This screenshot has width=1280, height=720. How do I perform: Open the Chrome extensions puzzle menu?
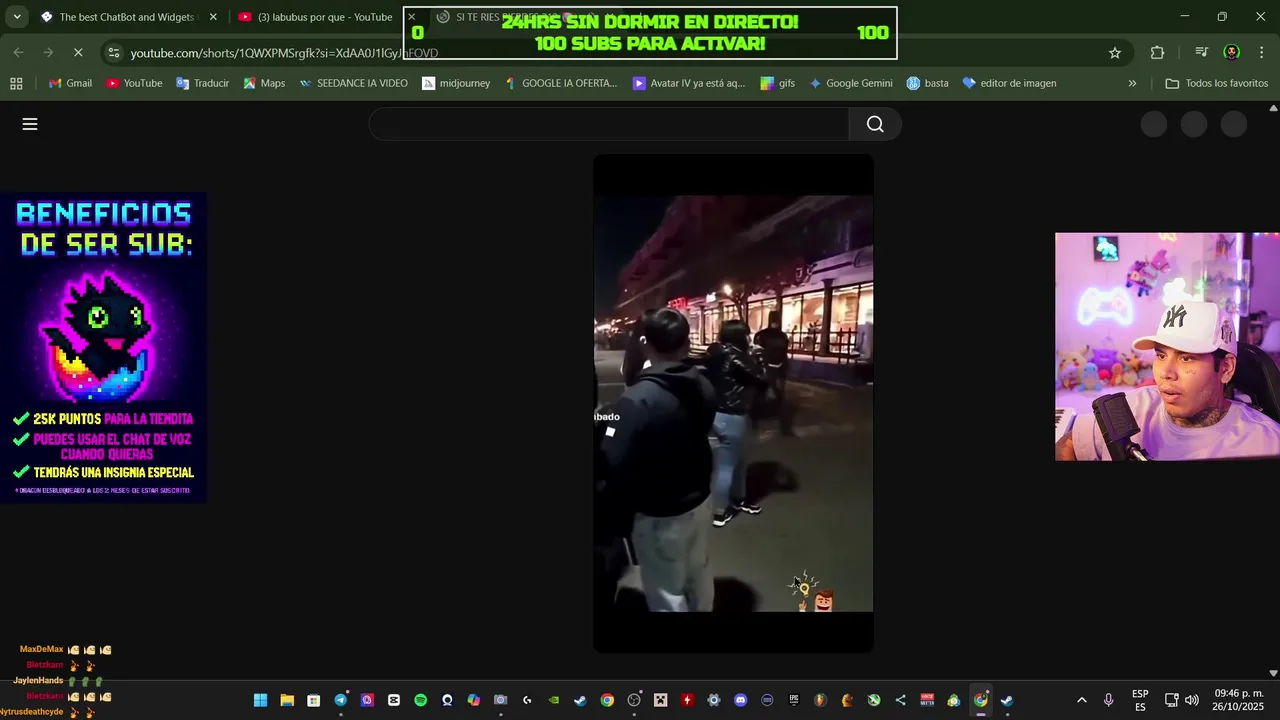tap(1158, 53)
